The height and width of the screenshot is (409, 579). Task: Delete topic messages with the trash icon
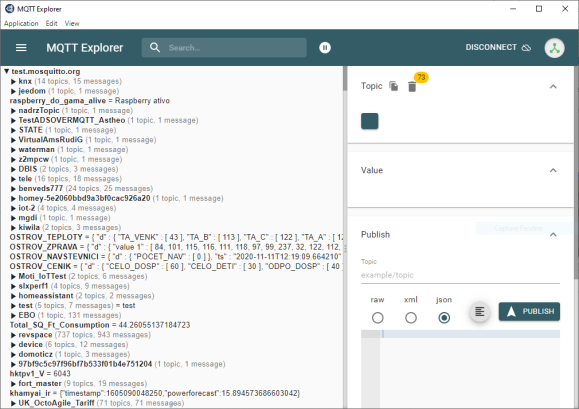[412, 87]
